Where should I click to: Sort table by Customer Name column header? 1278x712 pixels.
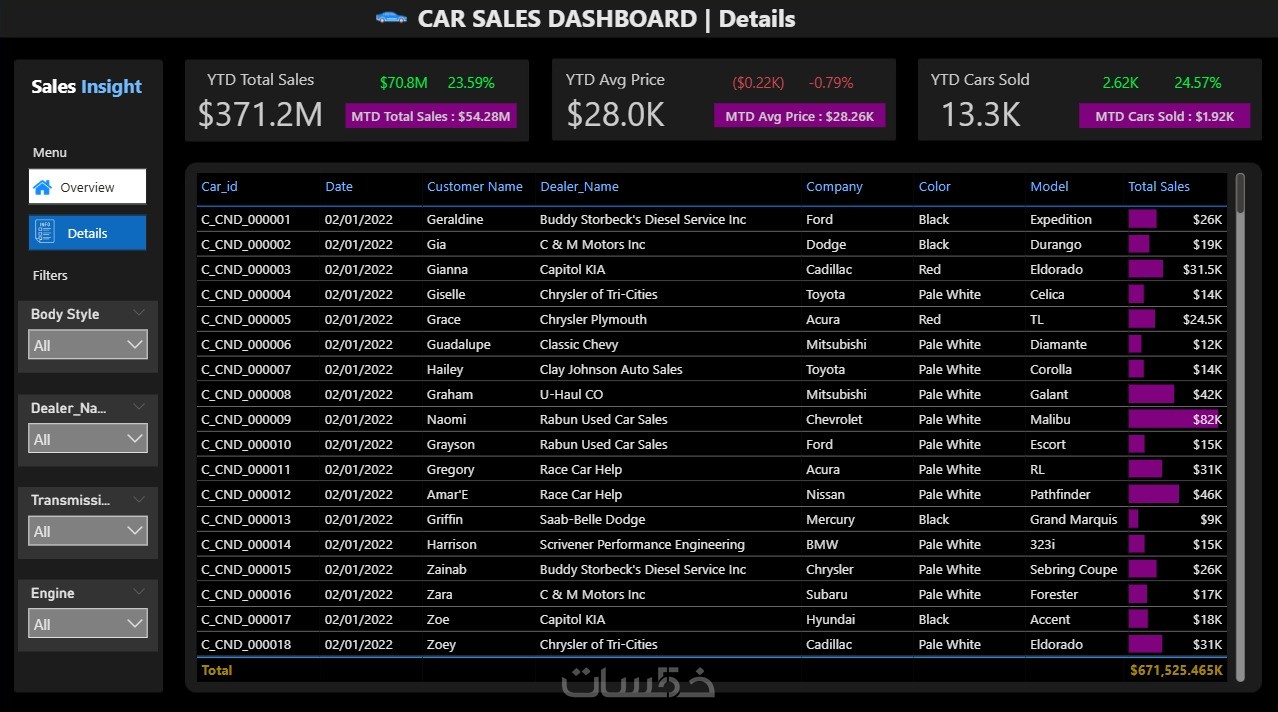[475, 186]
